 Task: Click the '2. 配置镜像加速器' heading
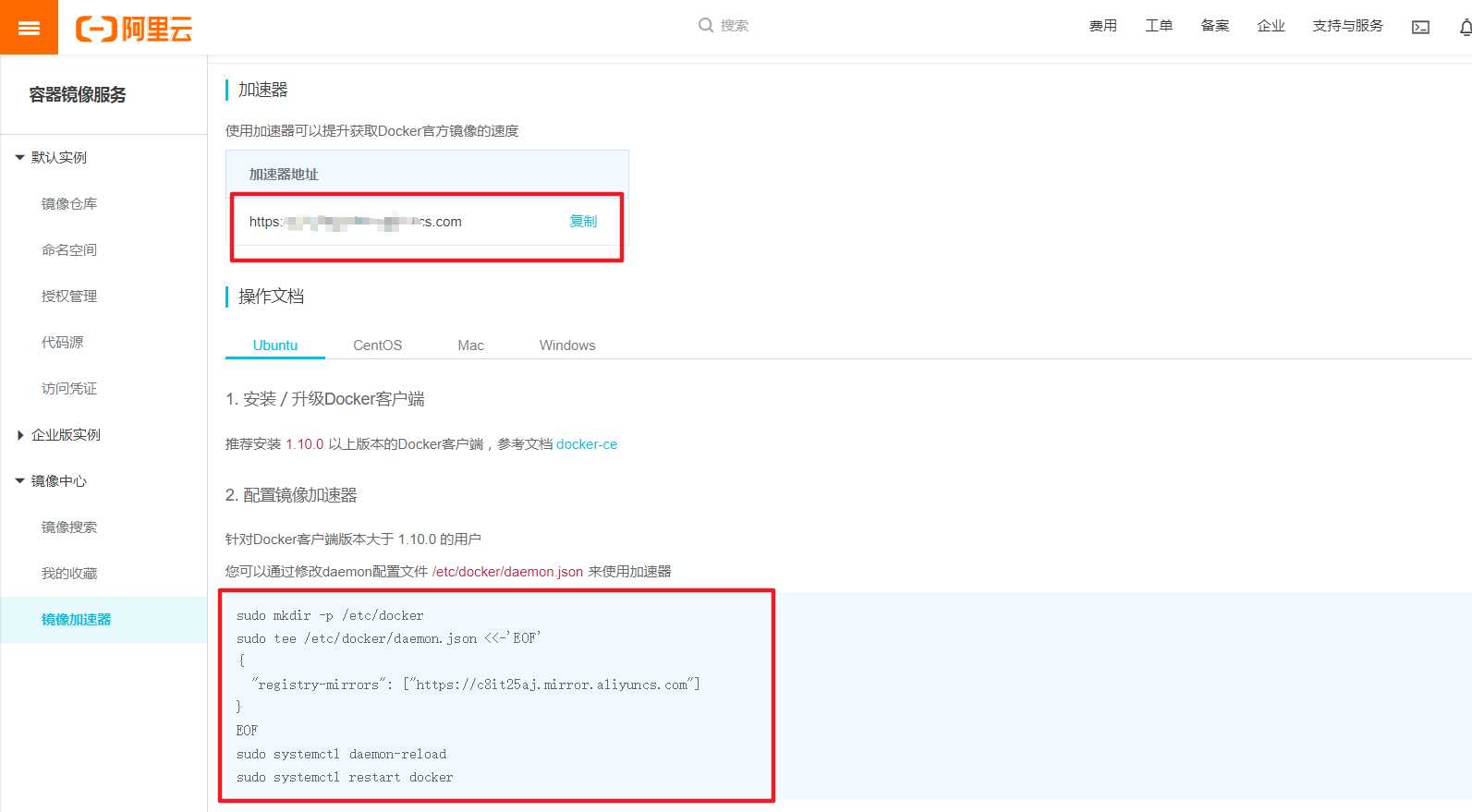pos(291,495)
